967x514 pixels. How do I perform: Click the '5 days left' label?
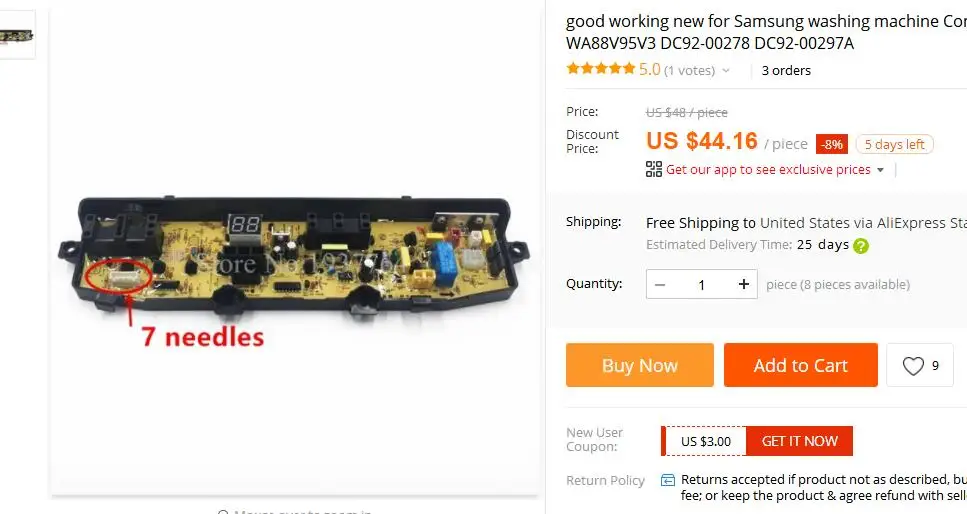[x=894, y=144]
